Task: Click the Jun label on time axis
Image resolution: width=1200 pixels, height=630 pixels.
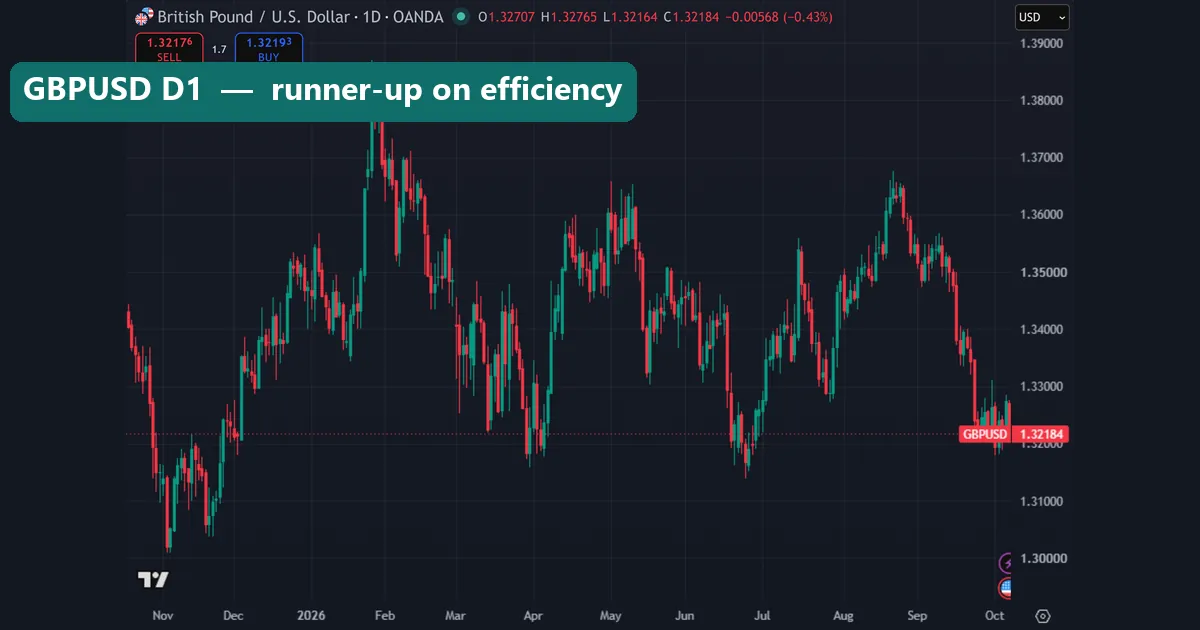Action: 685,616
